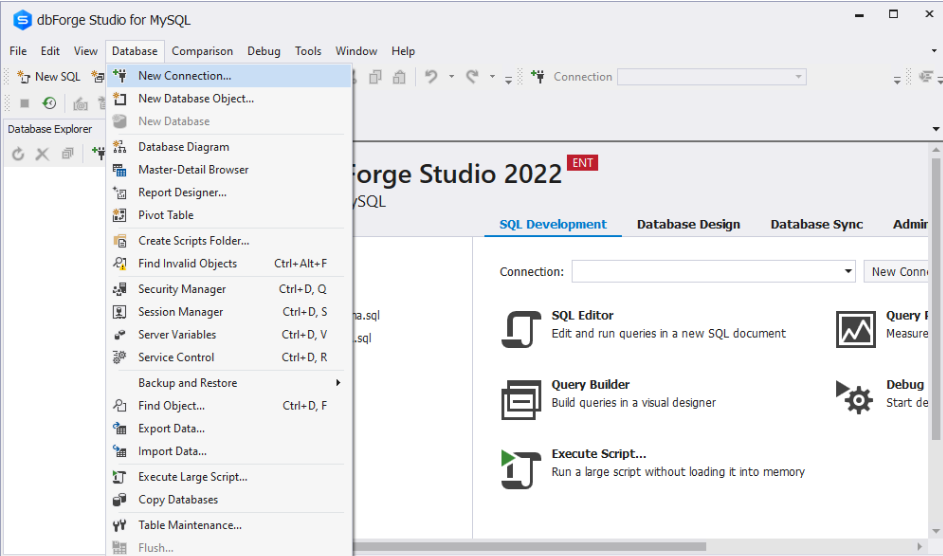The height and width of the screenshot is (556, 943).
Task: Open the toolbar Connection combo box
Action: tap(711, 77)
